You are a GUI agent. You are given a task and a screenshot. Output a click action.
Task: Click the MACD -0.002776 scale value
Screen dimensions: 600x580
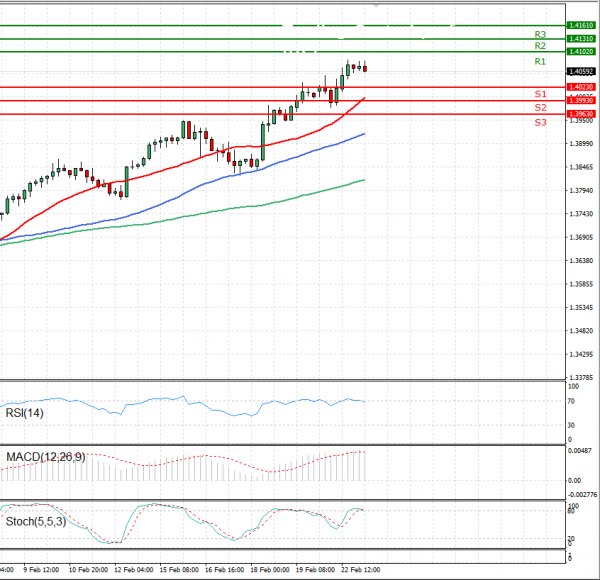582,495
